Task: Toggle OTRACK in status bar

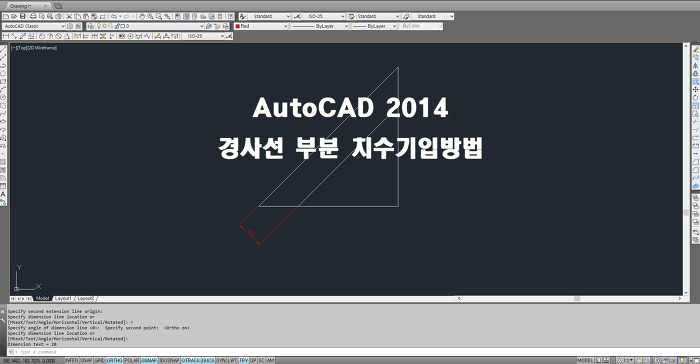Action: (x=191, y=360)
